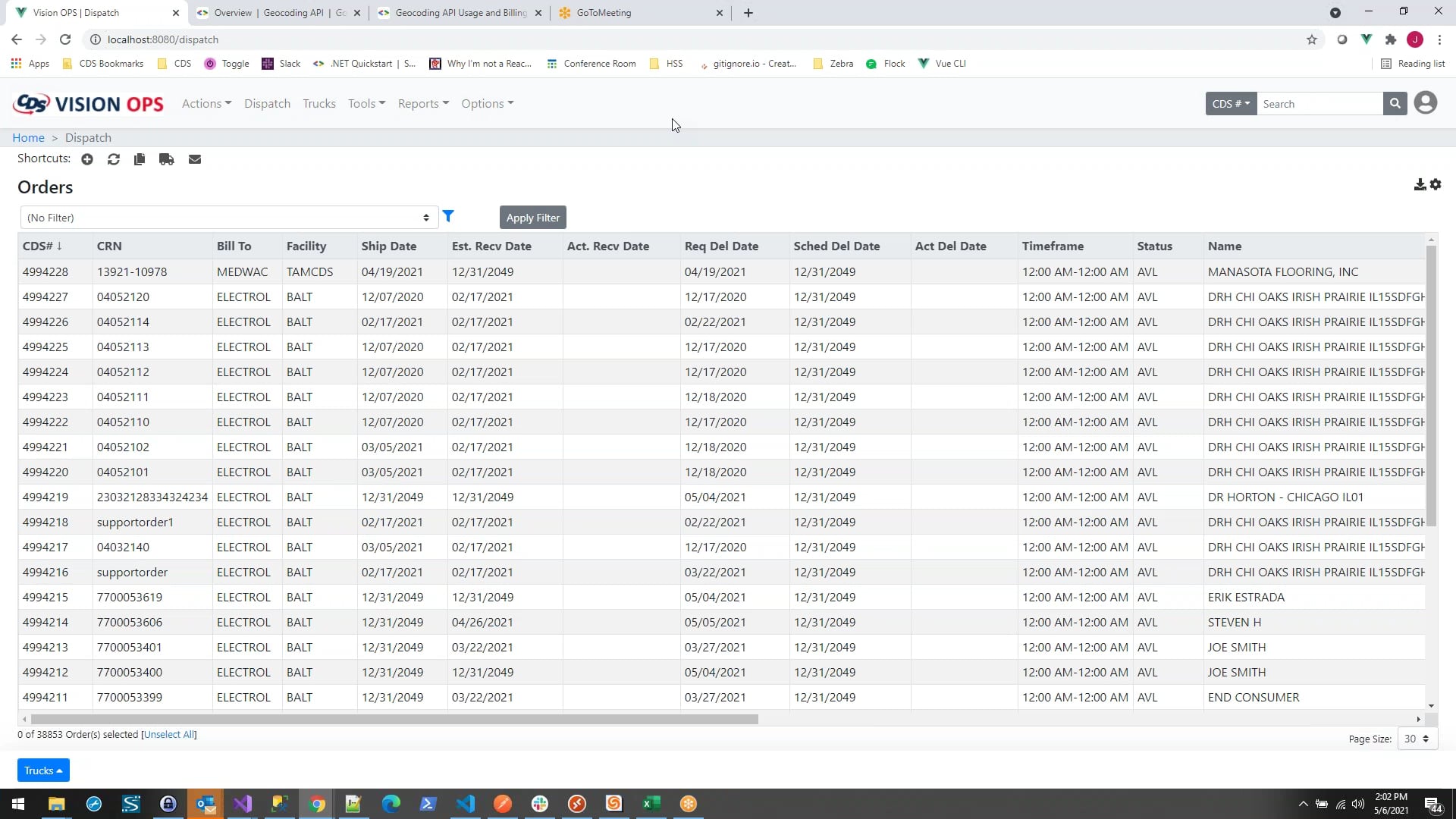Change the Page Size selector
Image resolution: width=1456 pixels, height=819 pixels.
tap(1416, 739)
